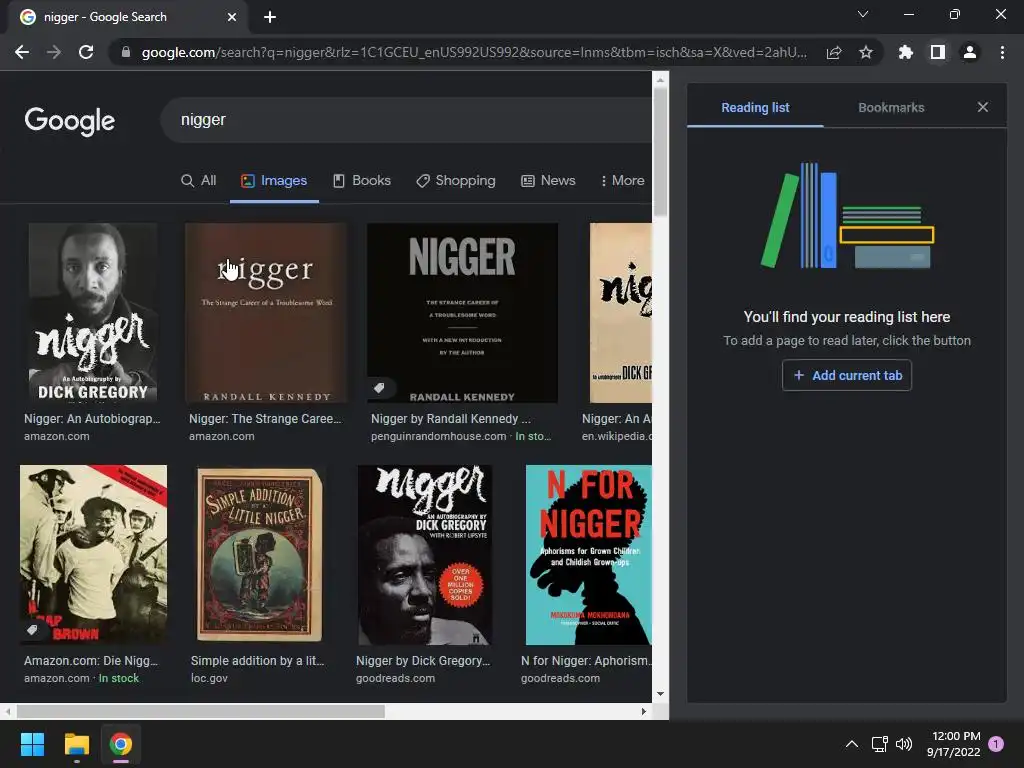The width and height of the screenshot is (1024, 768).
Task: Open the Windows Start menu
Action: click(32, 744)
